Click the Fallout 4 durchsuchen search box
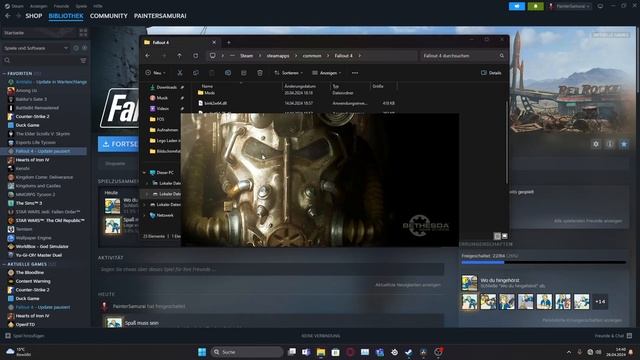The height and width of the screenshot is (360, 640). [x=463, y=56]
